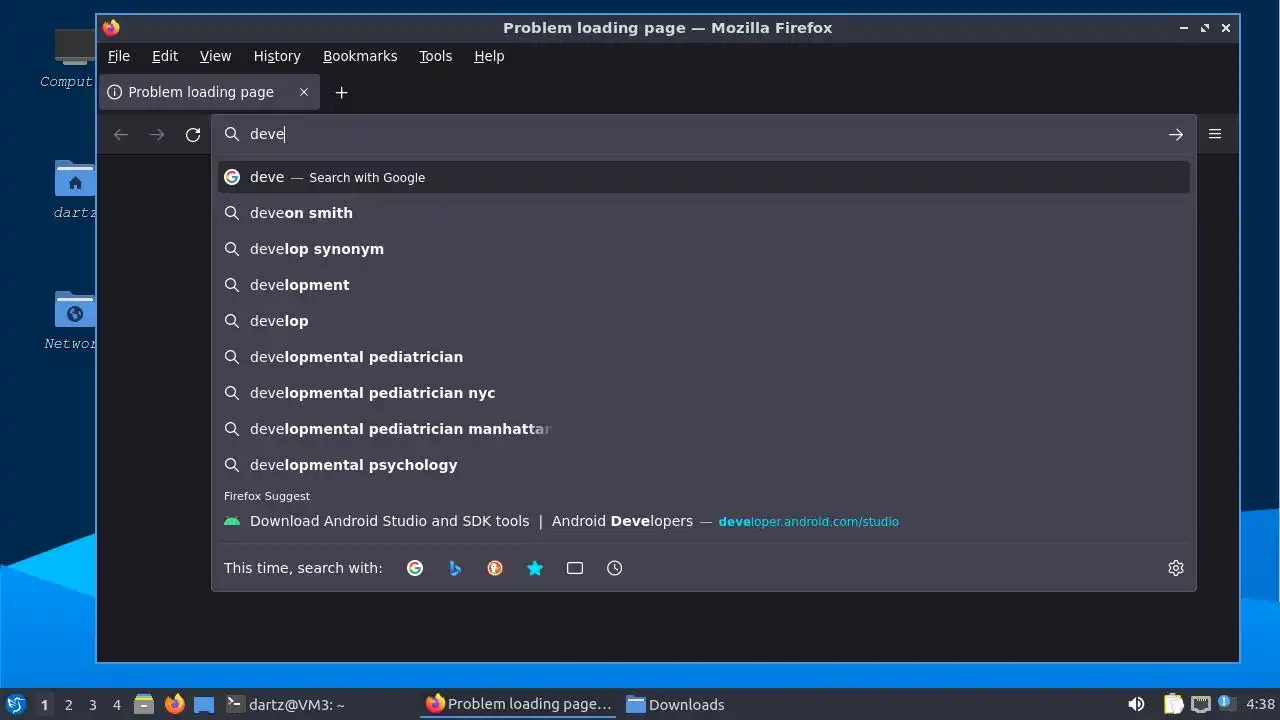This screenshot has height=720, width=1280.
Task: Open the Help menu
Action: 489,56
